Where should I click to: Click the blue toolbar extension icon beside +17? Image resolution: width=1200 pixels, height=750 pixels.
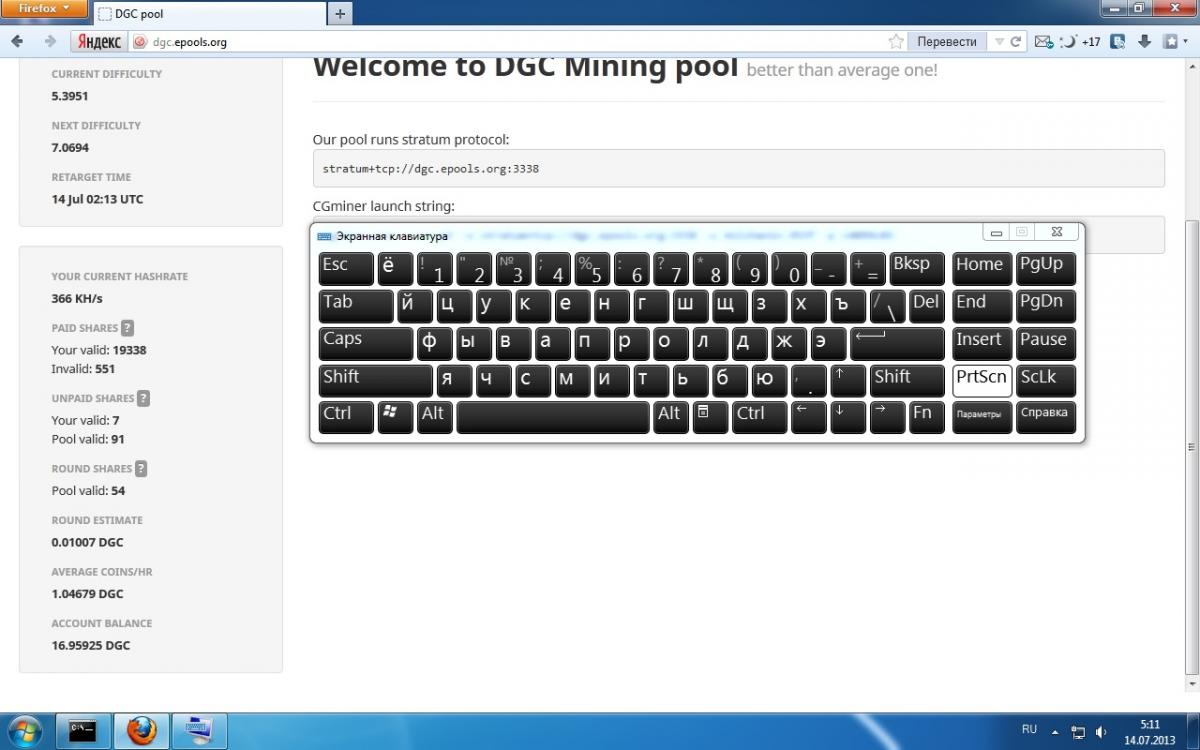(x=1119, y=42)
